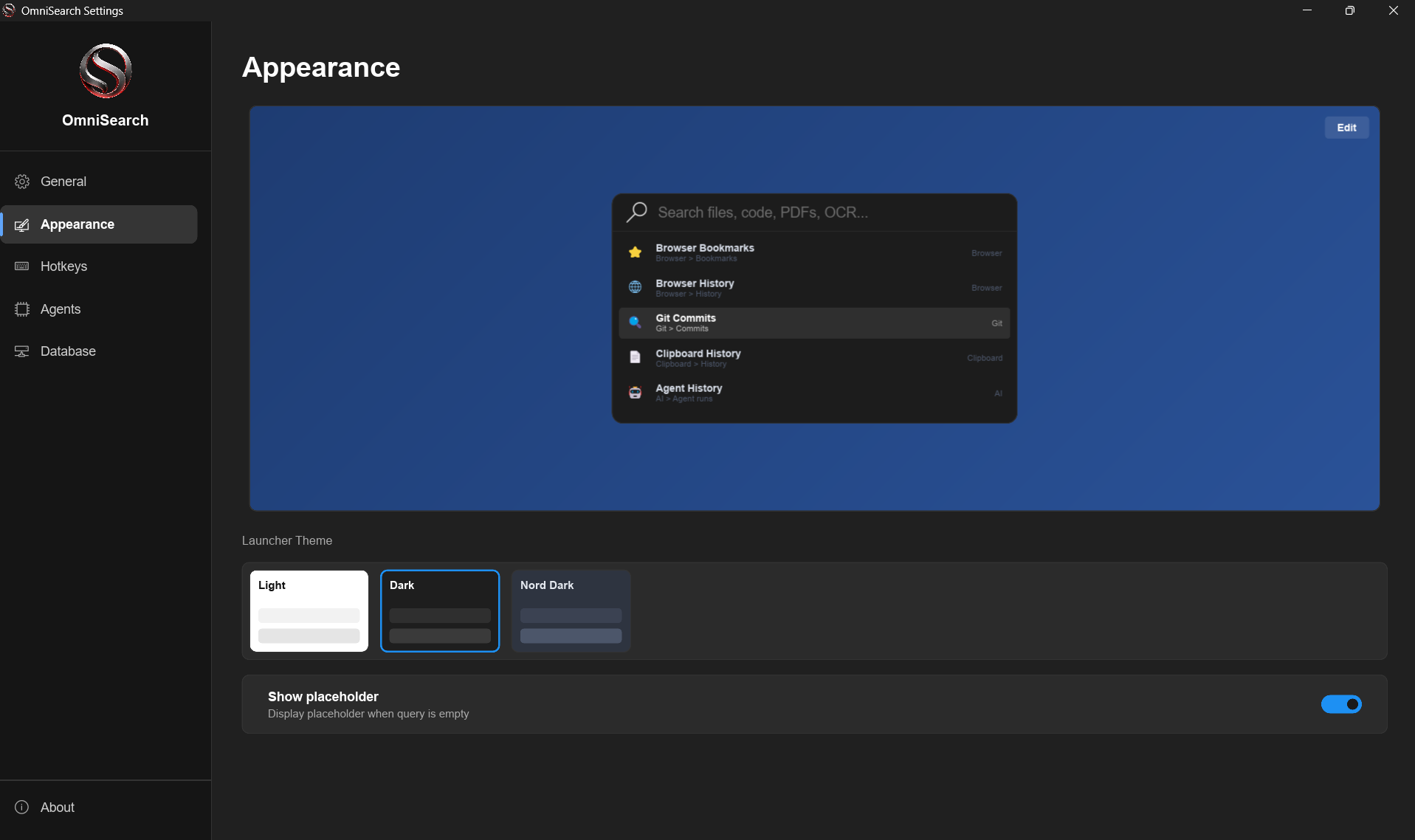Click the globe icon beside Browser History
Image resolution: width=1415 pixels, height=840 pixels.
click(635, 287)
